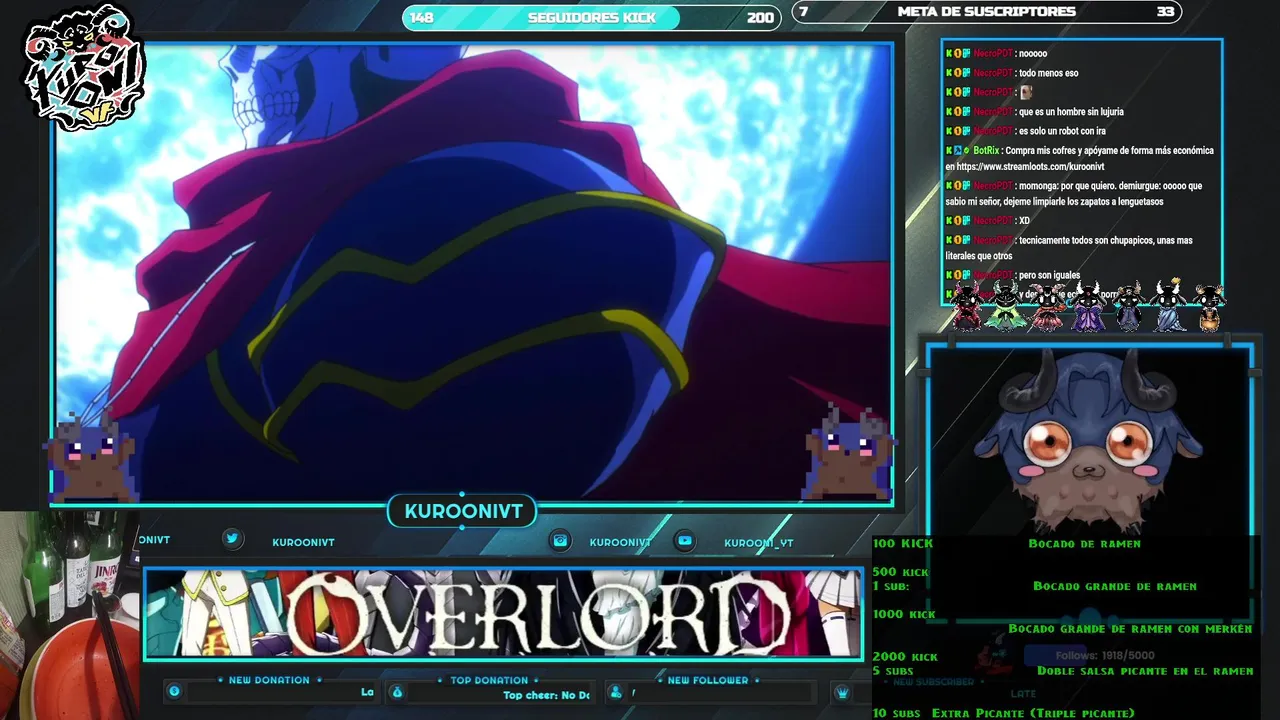
Task: Click the pixel goat mascot at the video's bottom-right
Action: (848, 454)
